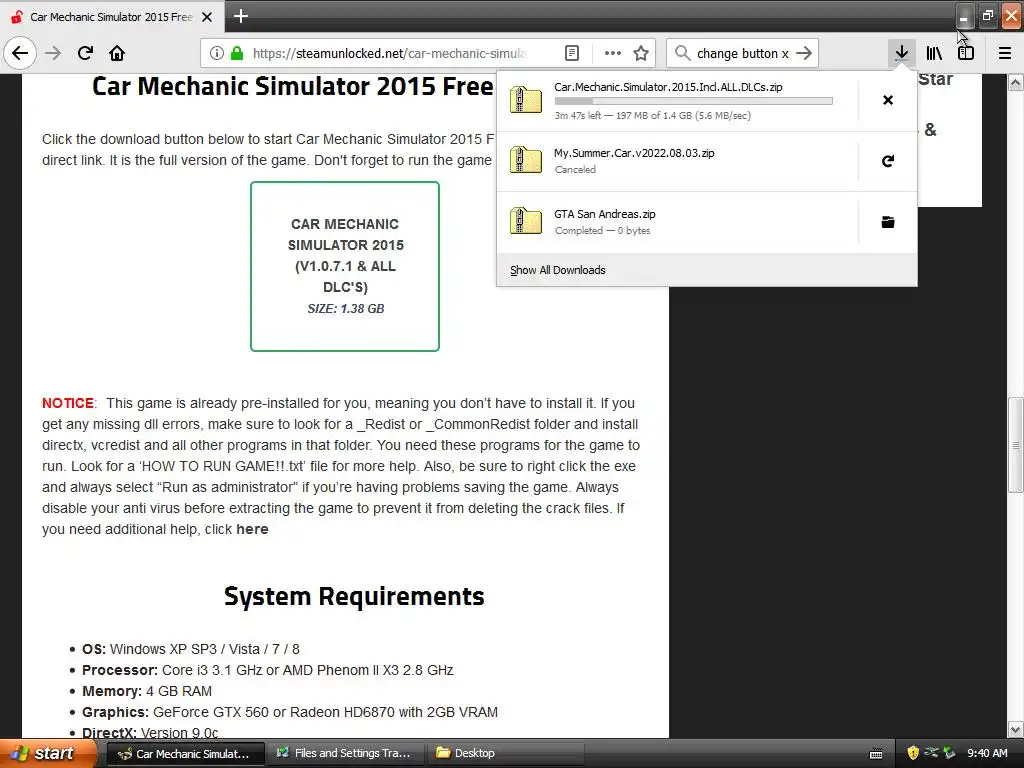This screenshot has width=1024, height=768.
Task: Click the forward navigation arrow
Action: 53,53
